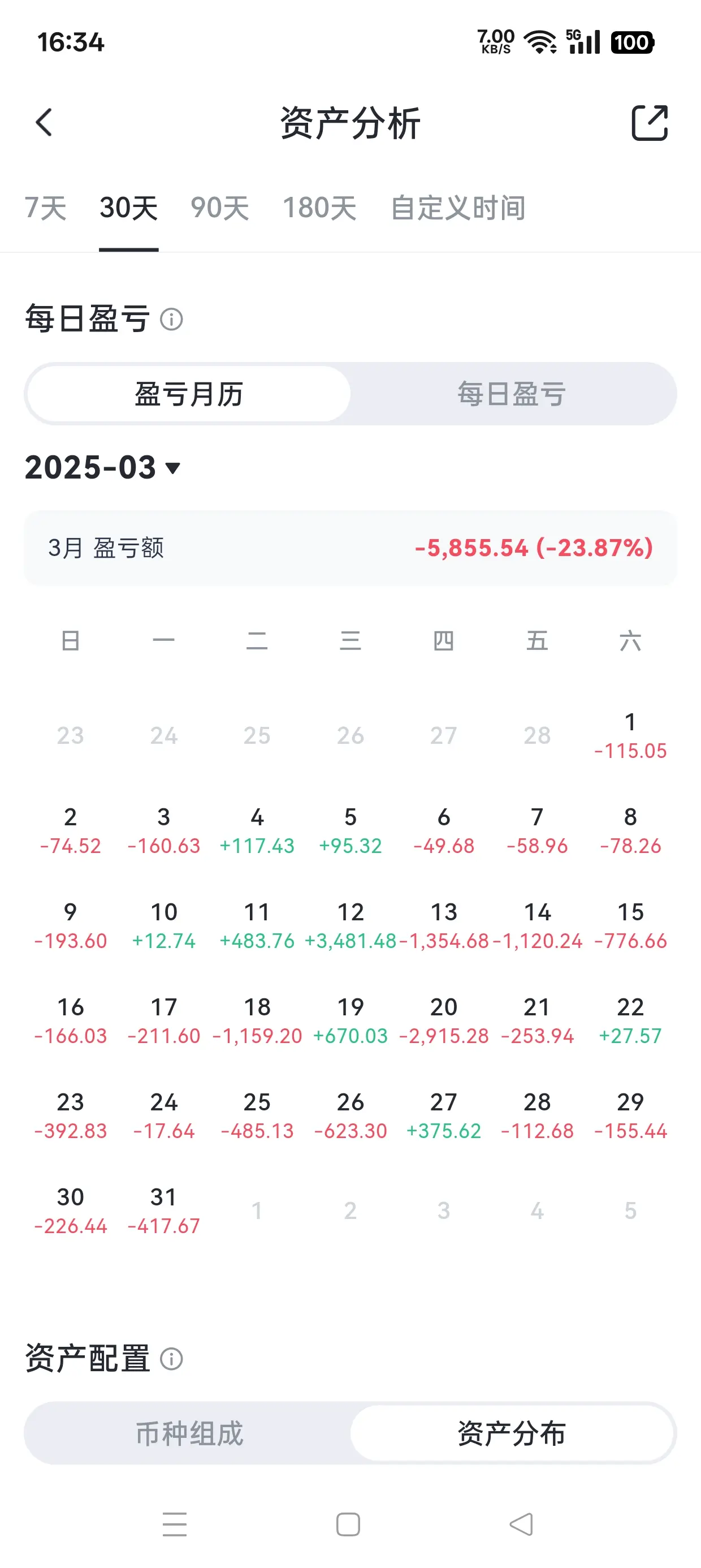Select 资产分布 segment
The image size is (701, 1568).
[512, 1433]
